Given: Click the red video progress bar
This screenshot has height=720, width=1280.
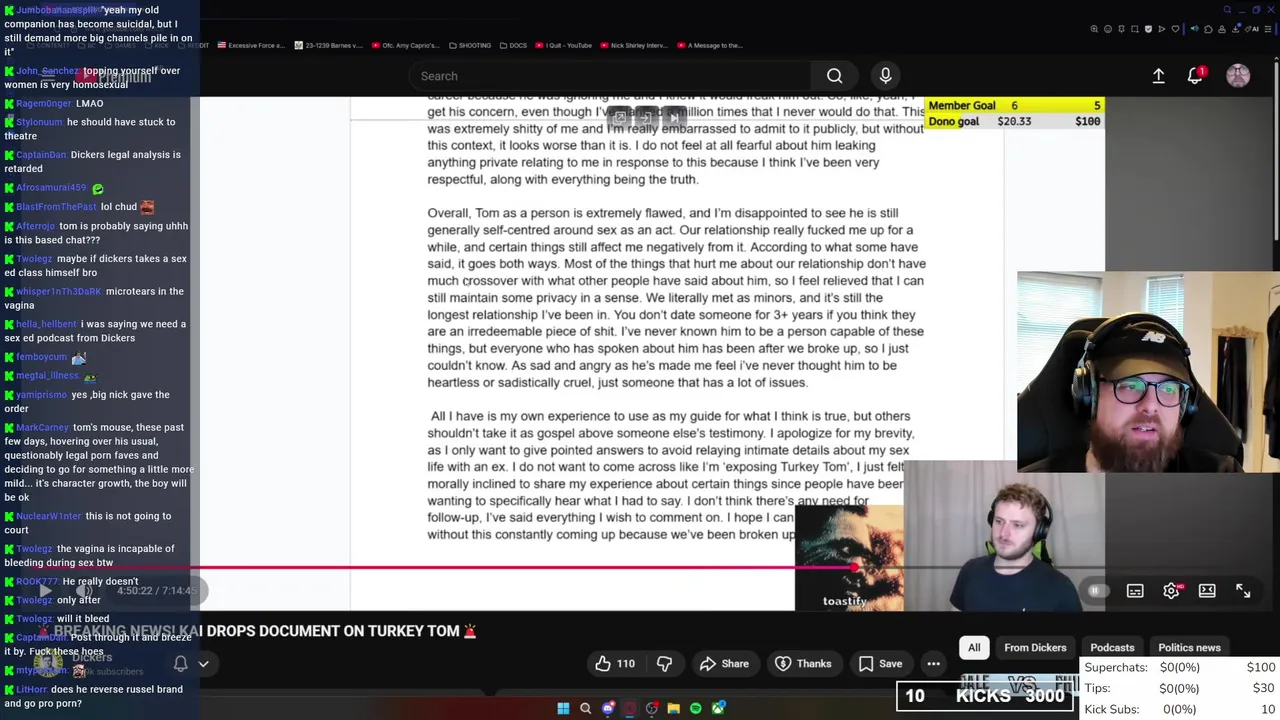Looking at the screenshot, I should tap(527, 567).
